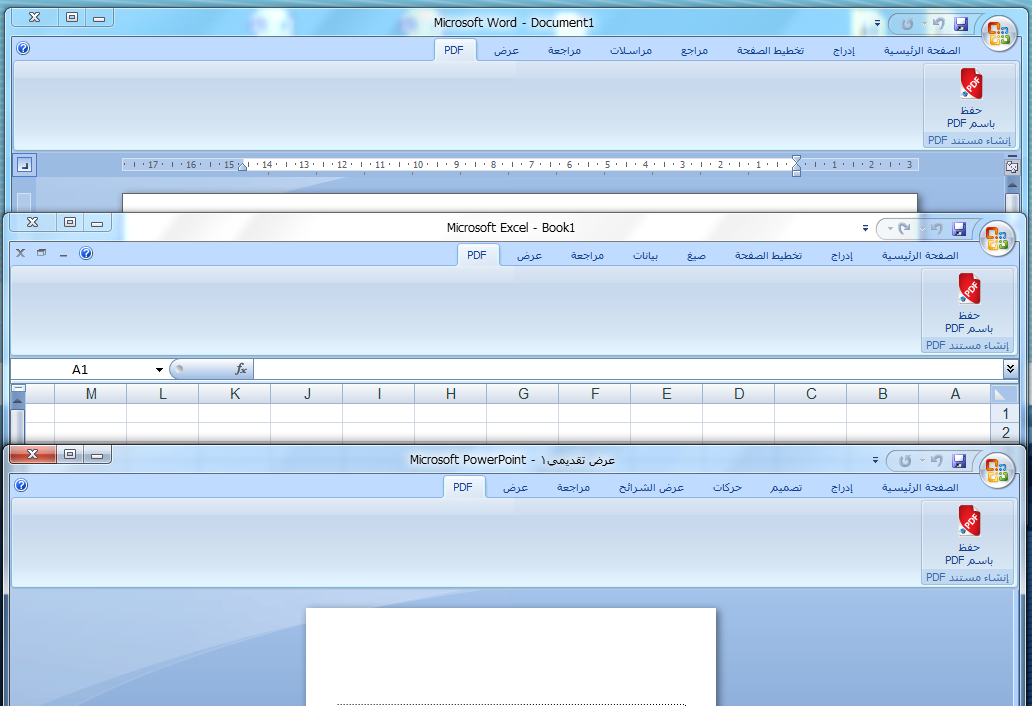Select PowerPoint PDF ribbon tab

463,488
